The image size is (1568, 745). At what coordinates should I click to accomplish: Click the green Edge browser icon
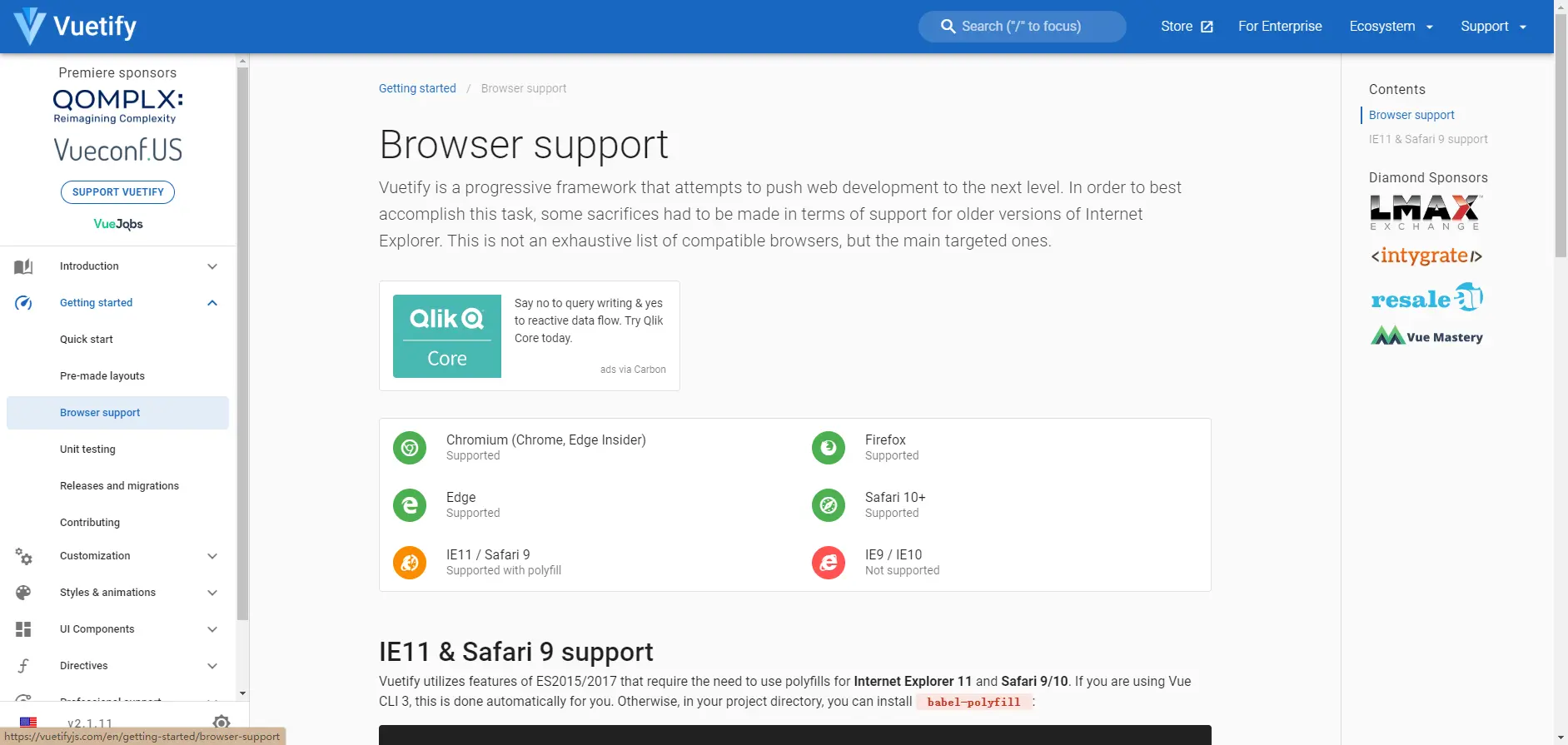pos(410,505)
